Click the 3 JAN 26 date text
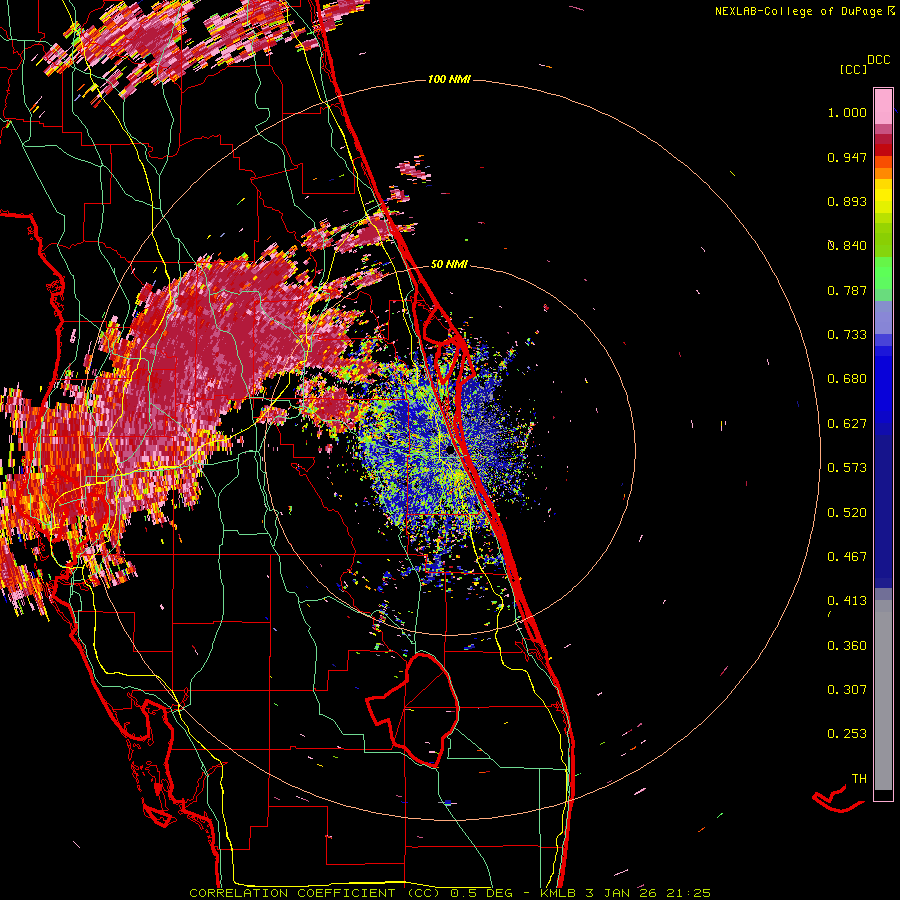The height and width of the screenshot is (900, 900). click(620, 893)
